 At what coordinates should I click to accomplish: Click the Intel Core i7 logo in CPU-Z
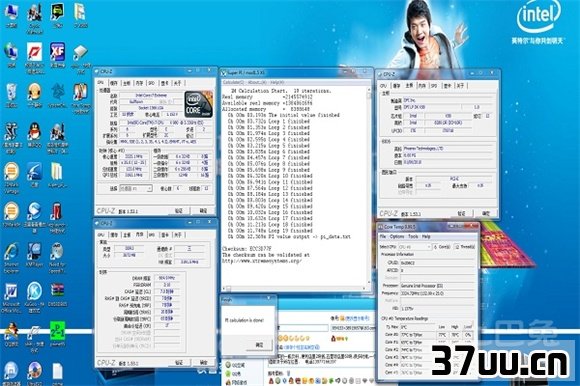point(199,104)
